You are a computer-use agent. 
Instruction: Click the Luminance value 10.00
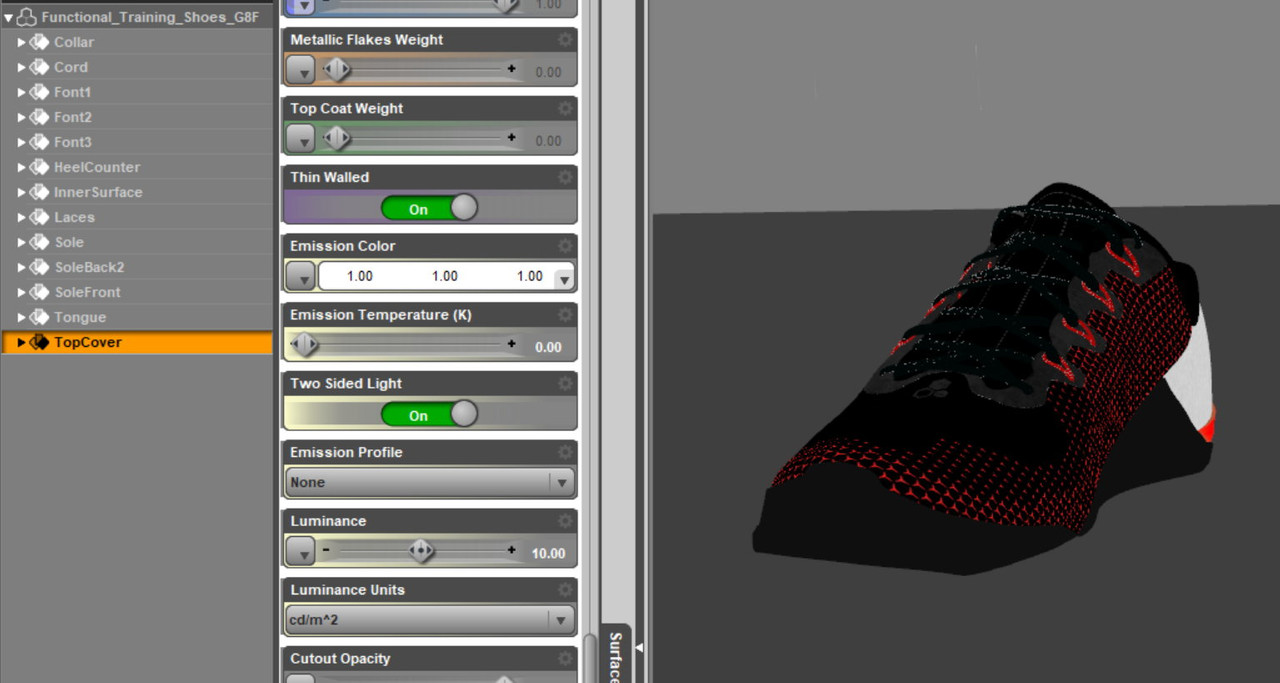click(x=548, y=553)
